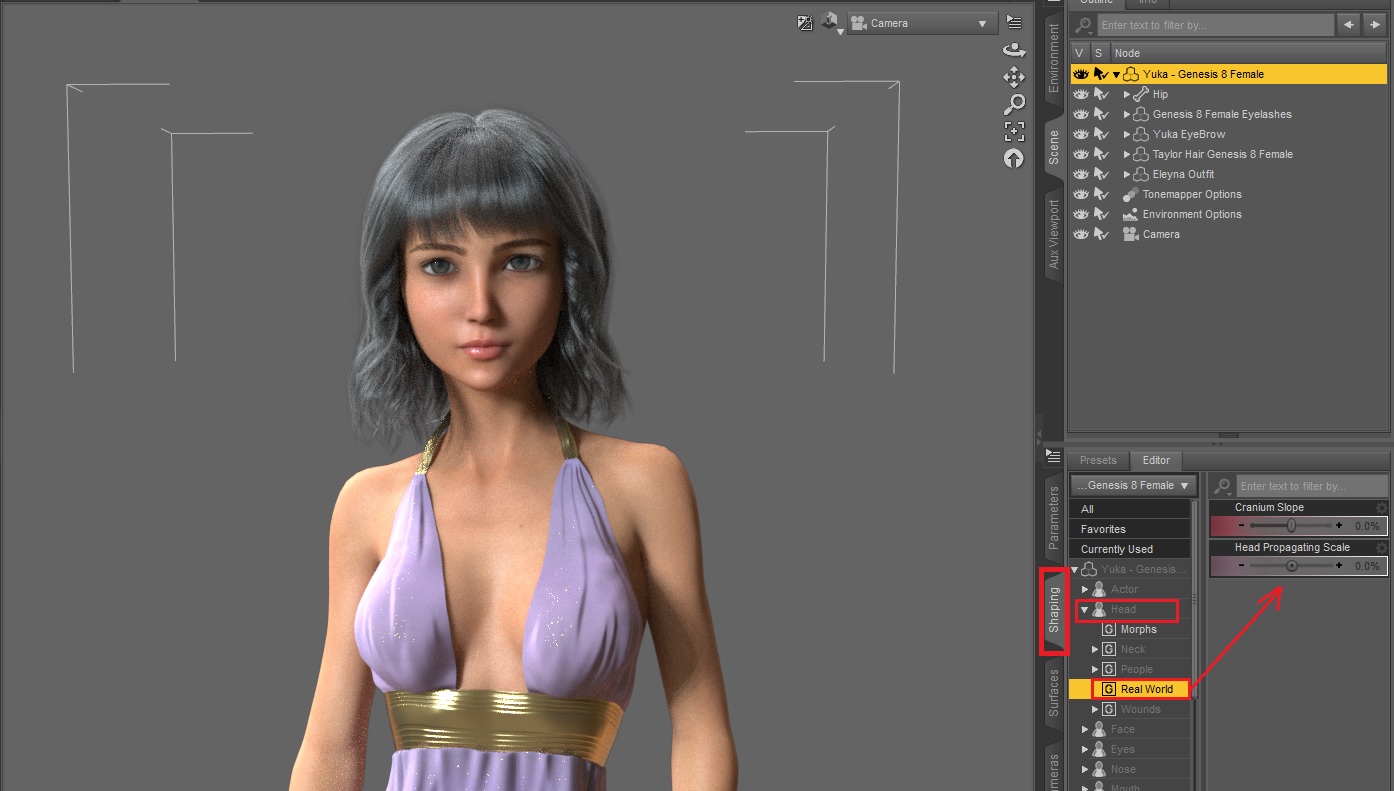Open the viewport options menu icon
Screen dimensions: 1394x791
(x=1014, y=22)
